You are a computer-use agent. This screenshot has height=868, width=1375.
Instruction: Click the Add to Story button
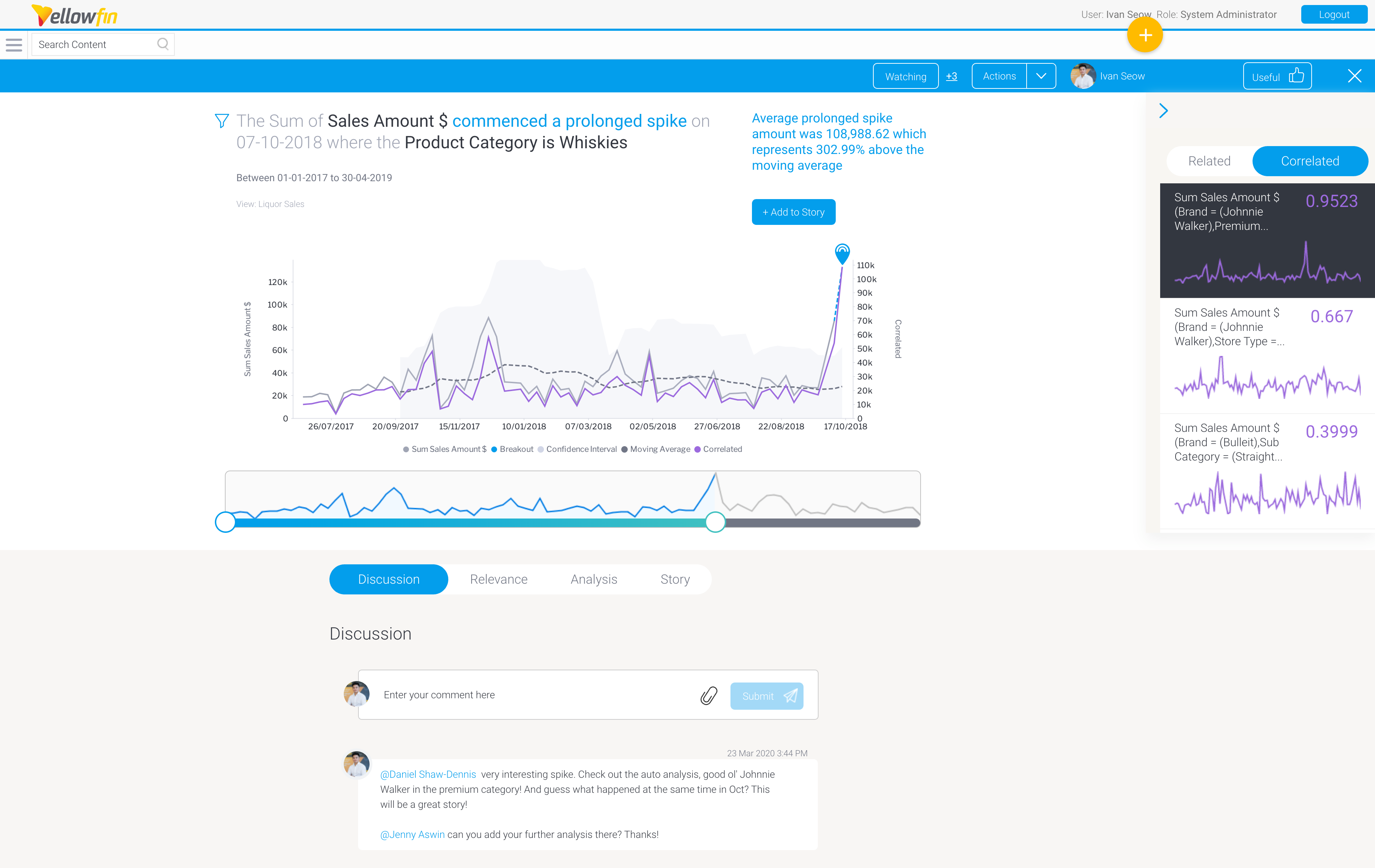pyautogui.click(x=793, y=212)
